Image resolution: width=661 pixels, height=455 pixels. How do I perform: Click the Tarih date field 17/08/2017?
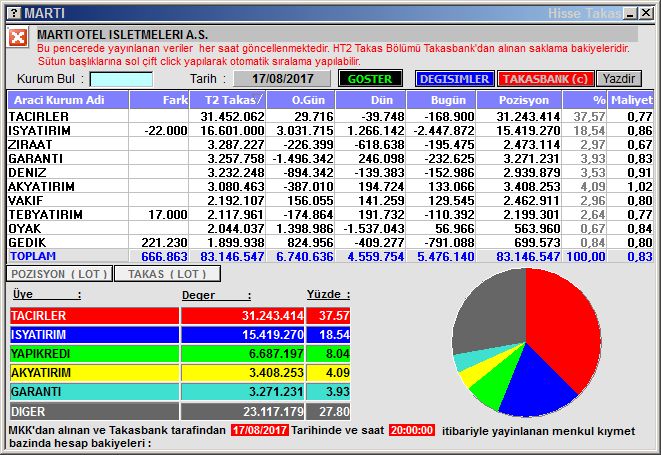pos(282,79)
